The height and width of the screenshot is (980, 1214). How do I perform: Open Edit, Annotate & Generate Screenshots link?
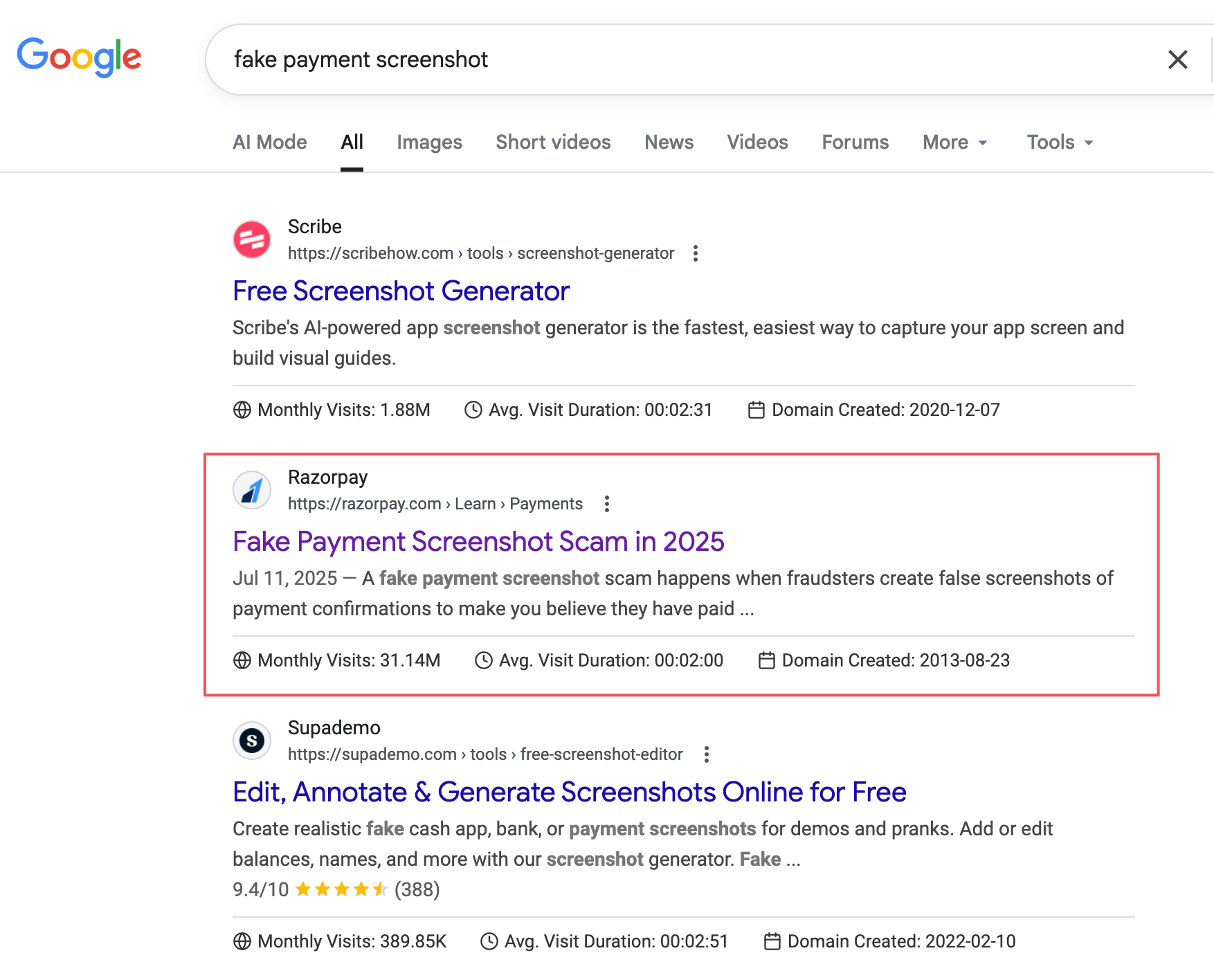tap(569, 792)
